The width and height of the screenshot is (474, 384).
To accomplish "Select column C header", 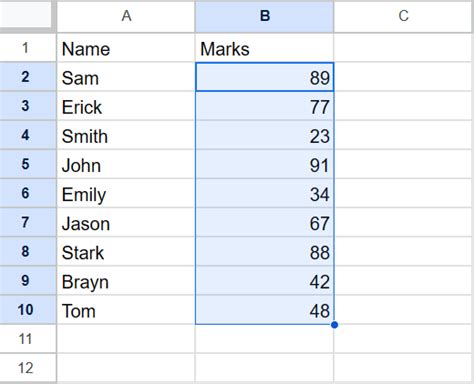I will pos(404,16).
